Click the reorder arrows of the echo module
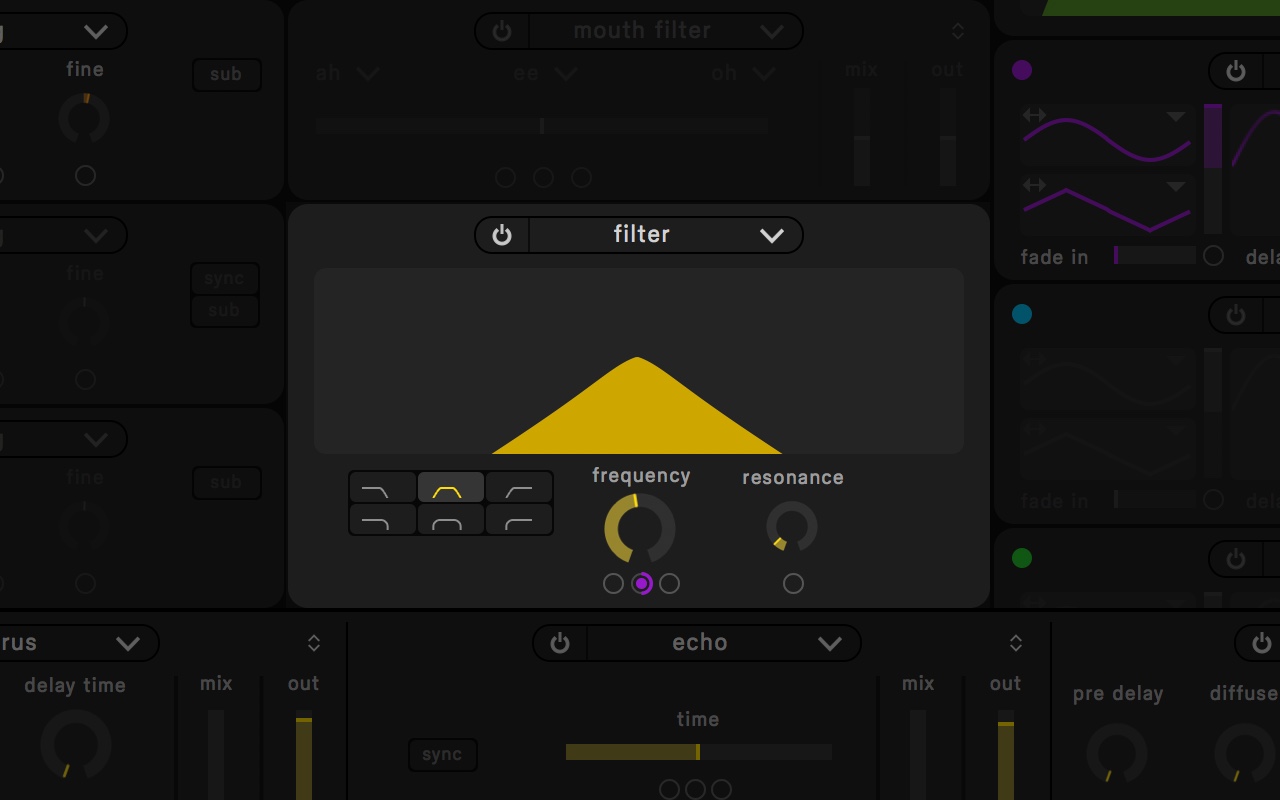 [x=1015, y=643]
